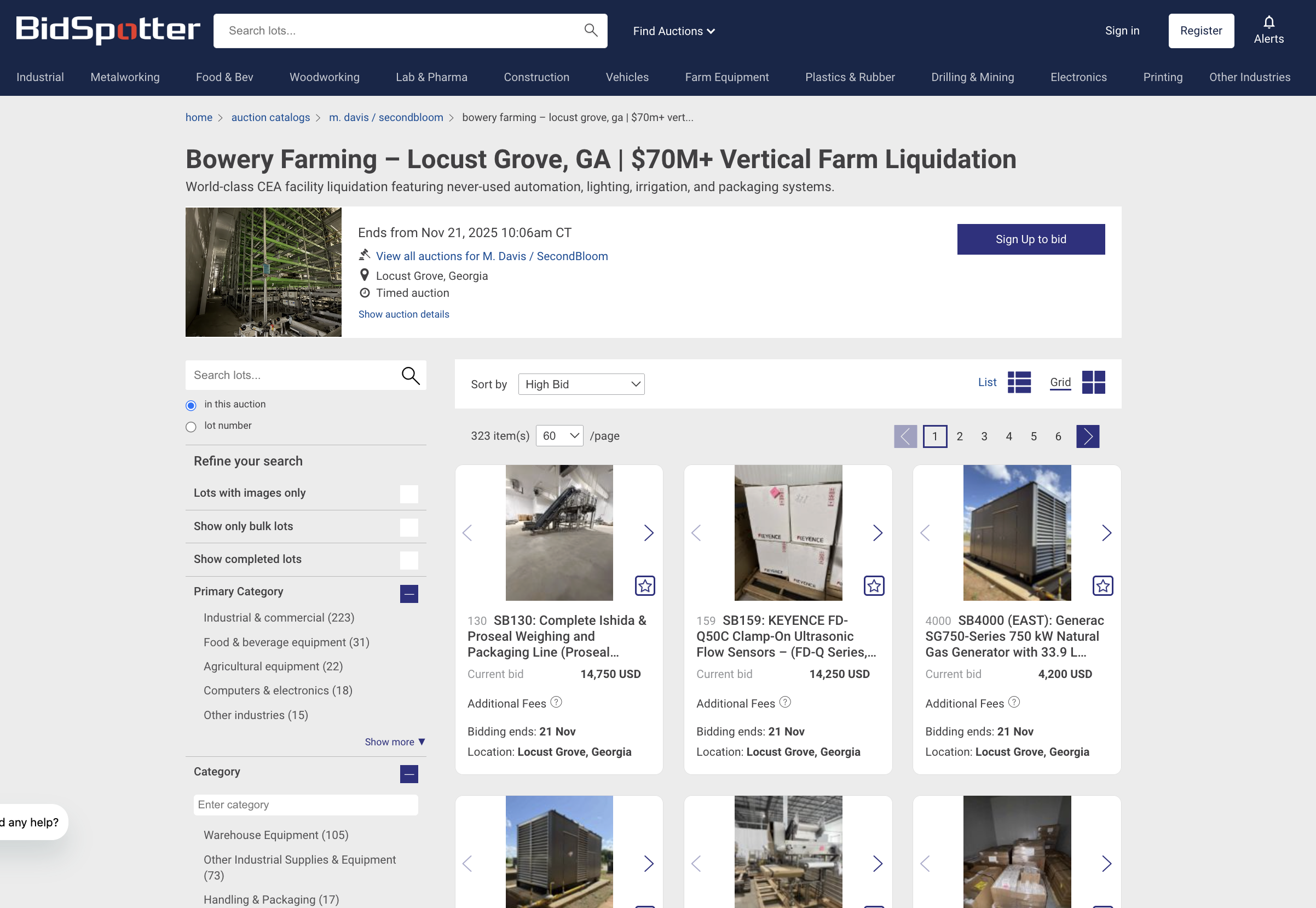Image resolution: width=1316 pixels, height=908 pixels.
Task: Switch to List view icon
Action: tap(1019, 382)
